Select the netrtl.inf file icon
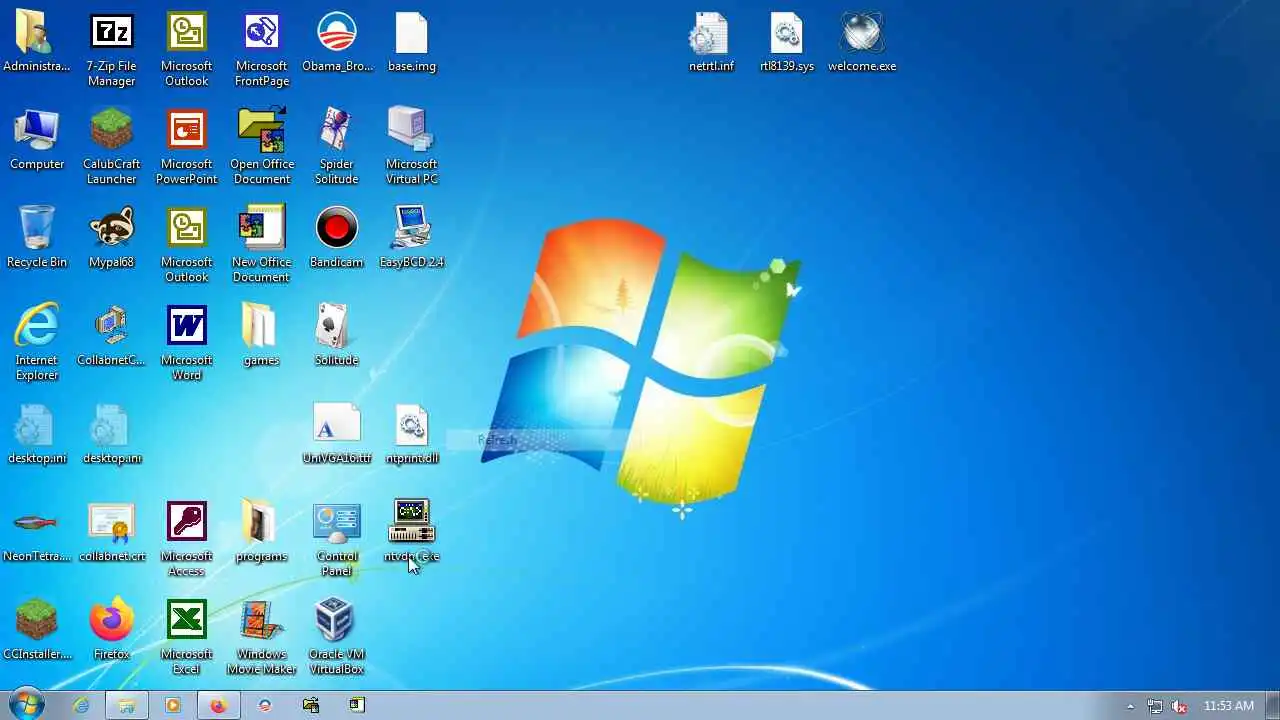 coord(711,42)
